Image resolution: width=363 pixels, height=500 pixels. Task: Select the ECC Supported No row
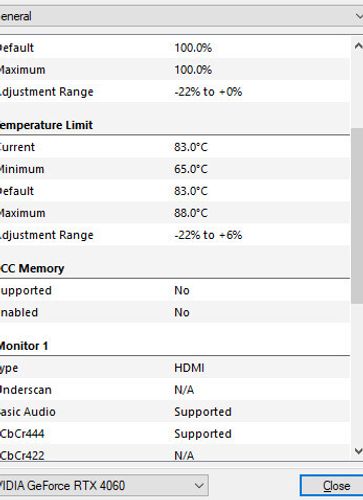(x=175, y=290)
